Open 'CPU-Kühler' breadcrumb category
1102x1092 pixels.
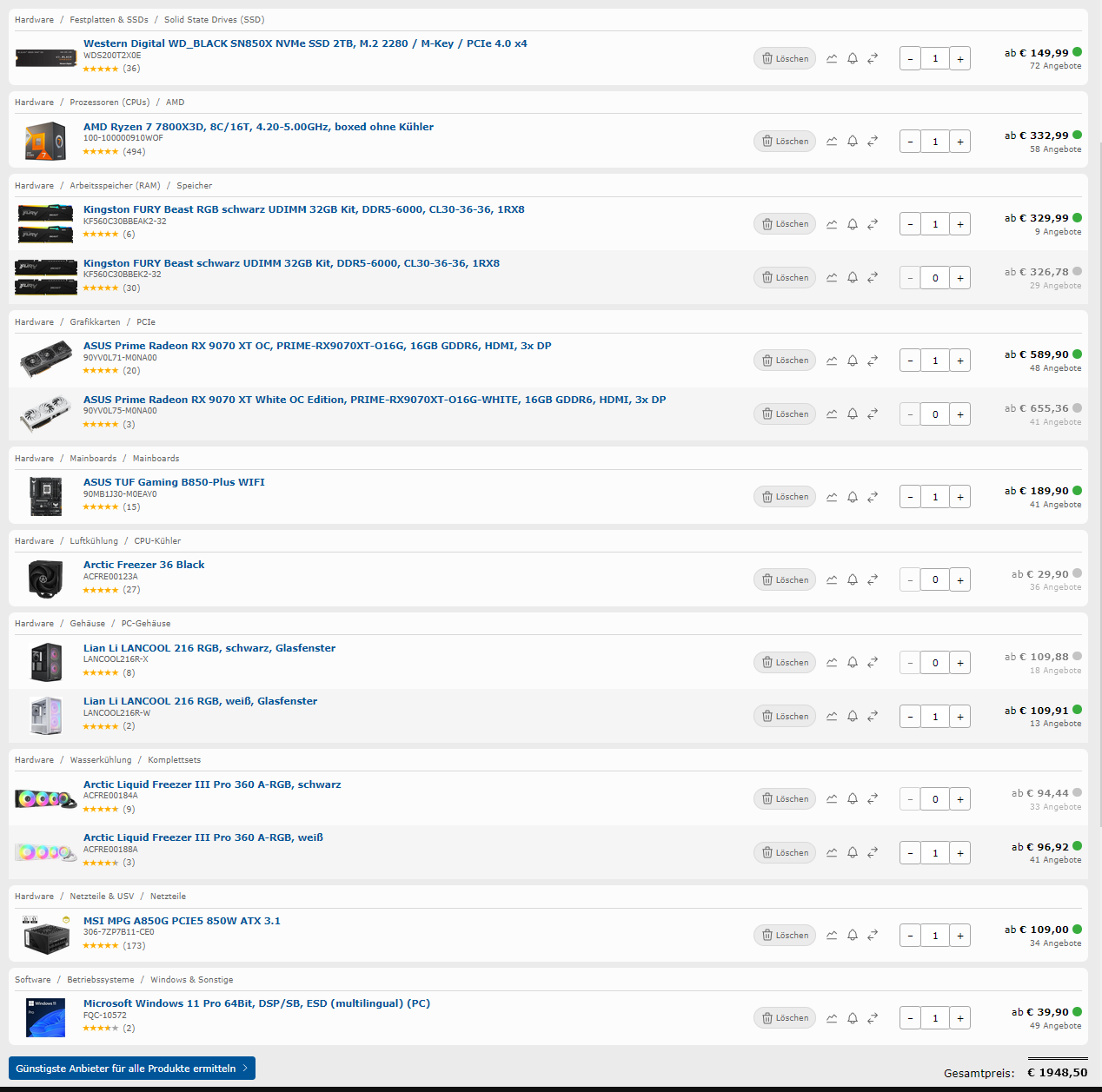click(157, 541)
